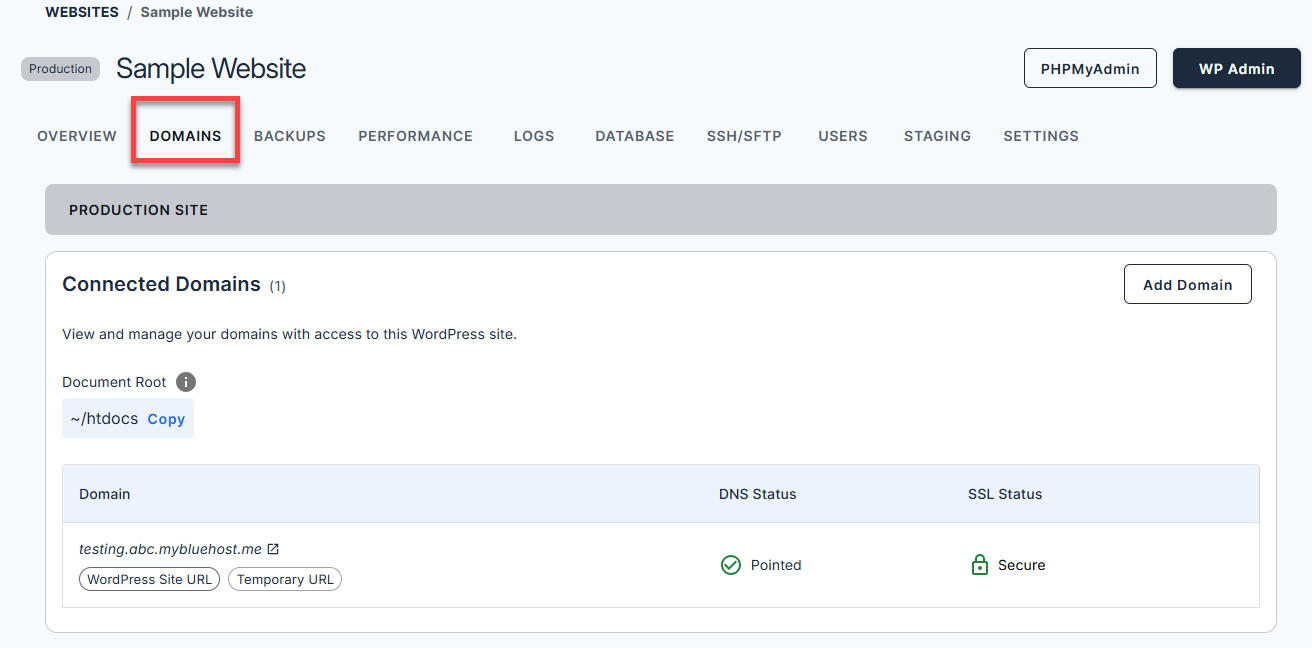Viewport: 1312px width, 648px height.
Task: Click the external link icon beside testing.abc.mybluehost.me
Action: pyautogui.click(x=273, y=548)
